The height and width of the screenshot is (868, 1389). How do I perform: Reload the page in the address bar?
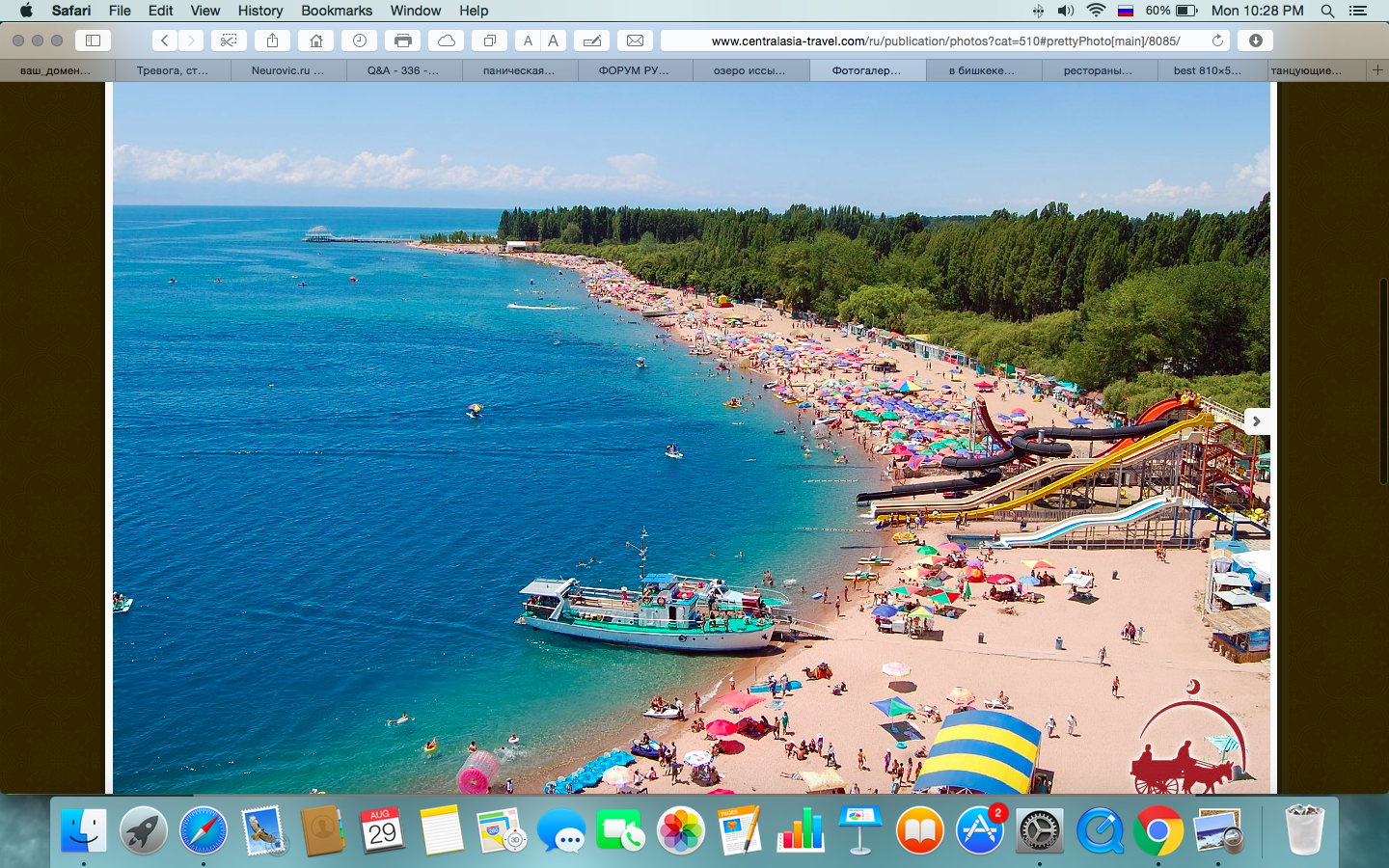tap(1217, 41)
